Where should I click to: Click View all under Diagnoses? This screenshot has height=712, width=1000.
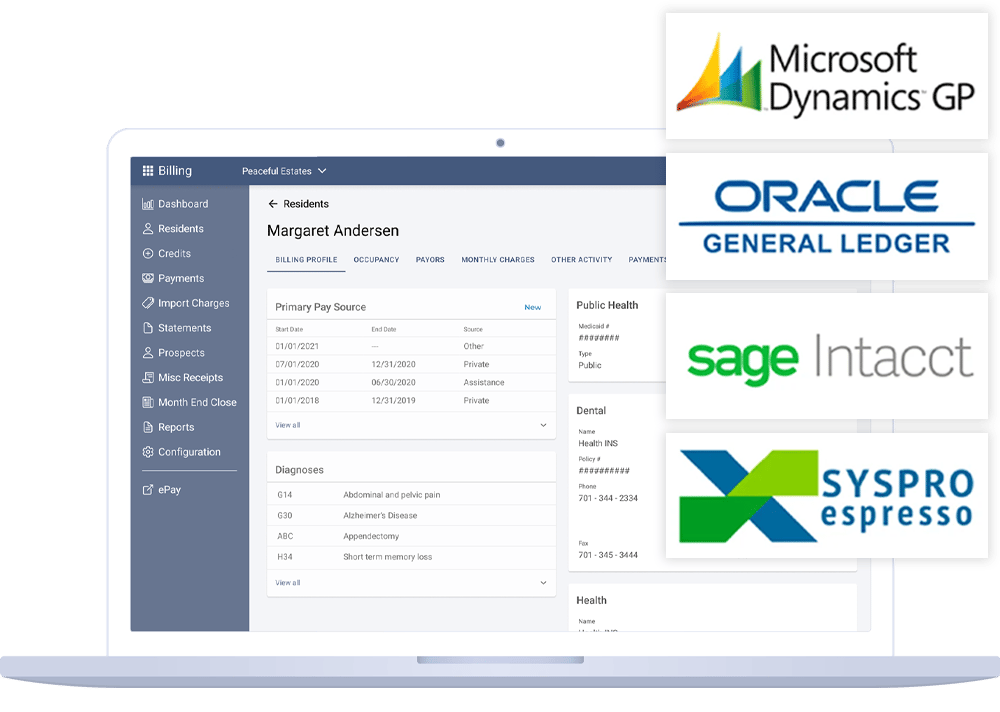coord(288,582)
